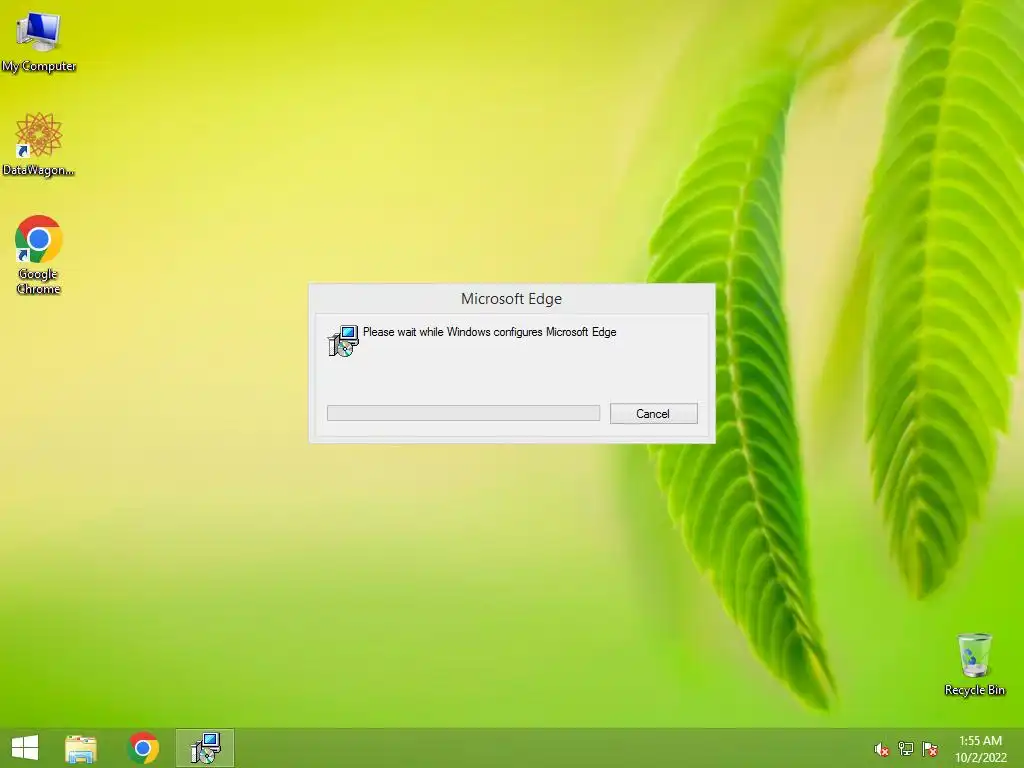This screenshot has height=768, width=1024.
Task: Open the Action Center flag icon
Action: (x=929, y=748)
